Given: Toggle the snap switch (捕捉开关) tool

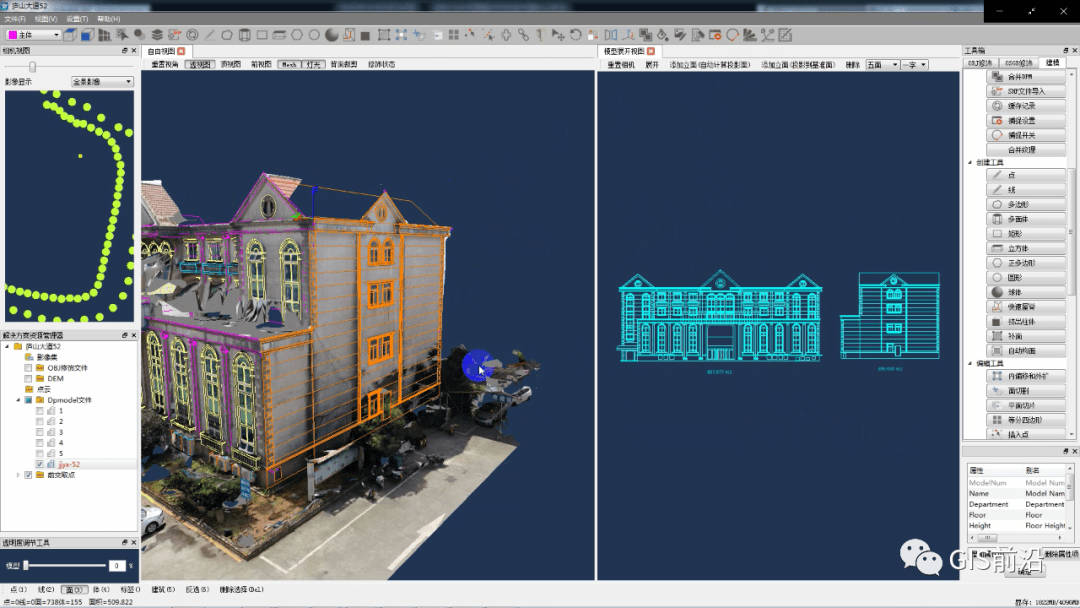Looking at the screenshot, I should (1026, 135).
